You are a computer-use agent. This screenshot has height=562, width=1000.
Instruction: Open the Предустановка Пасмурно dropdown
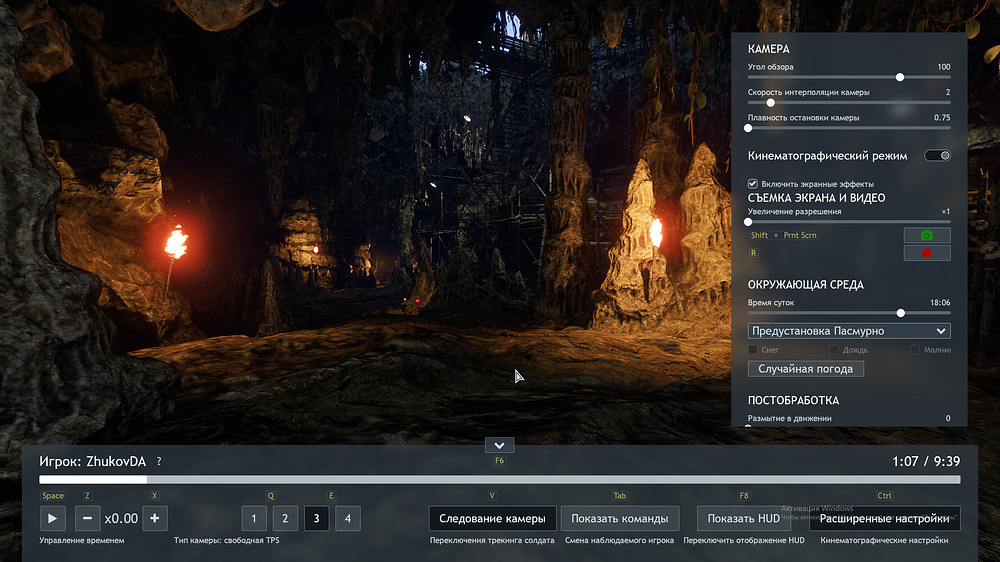(x=849, y=331)
